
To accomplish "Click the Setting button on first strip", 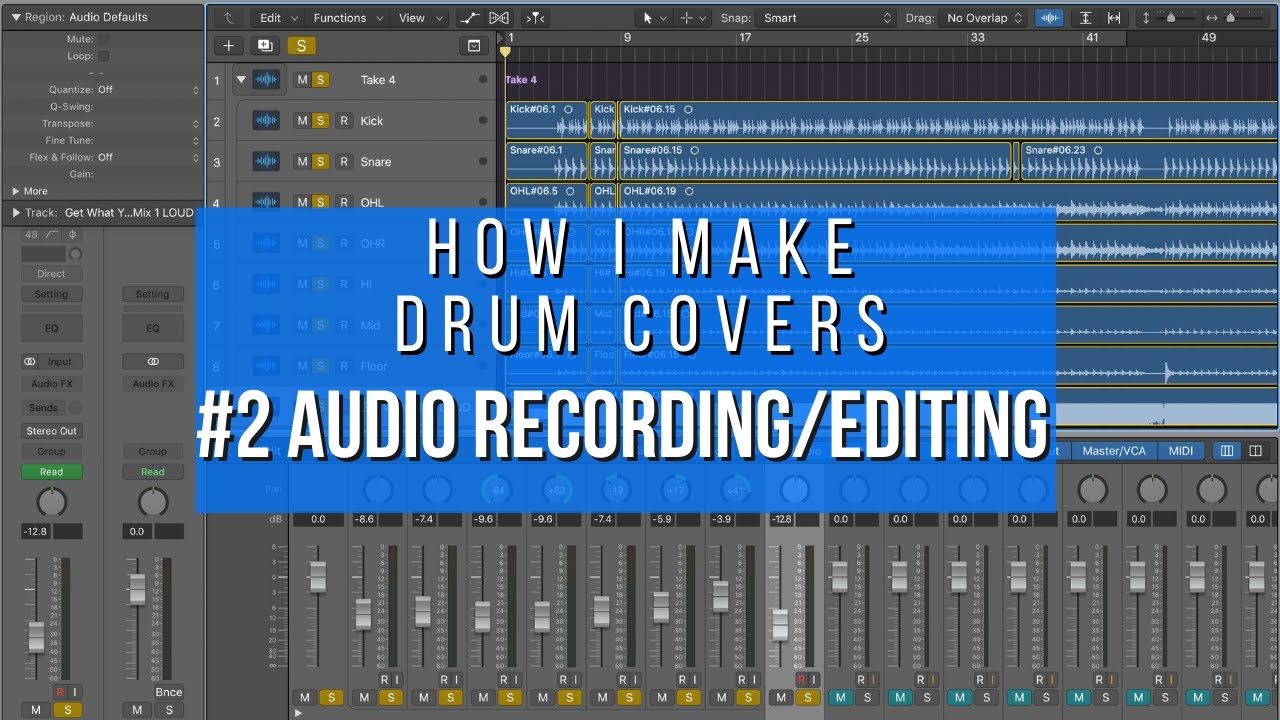I will (52, 294).
